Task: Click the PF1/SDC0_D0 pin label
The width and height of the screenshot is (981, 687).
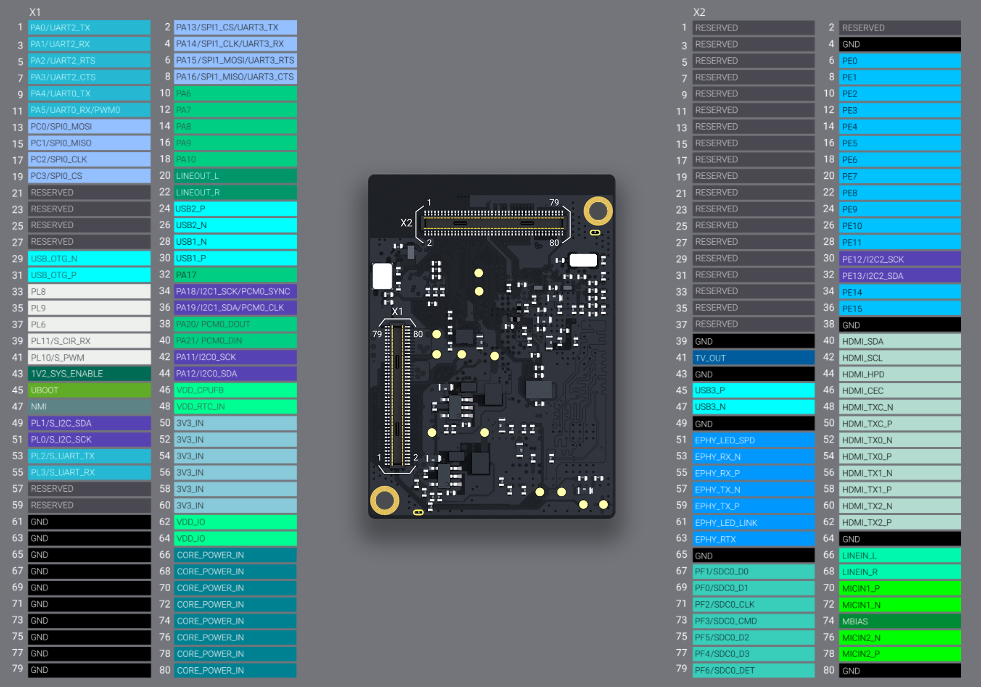Action: [753, 571]
